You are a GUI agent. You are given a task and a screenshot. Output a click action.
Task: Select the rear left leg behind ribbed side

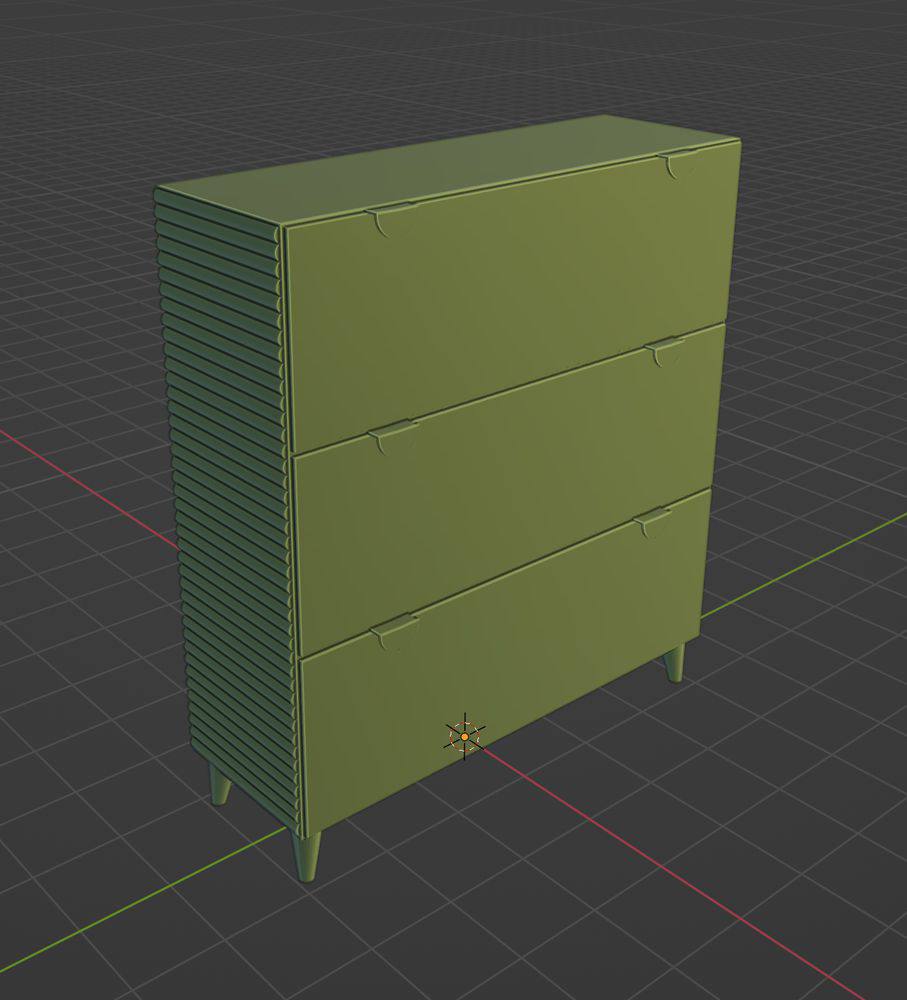pos(219,786)
